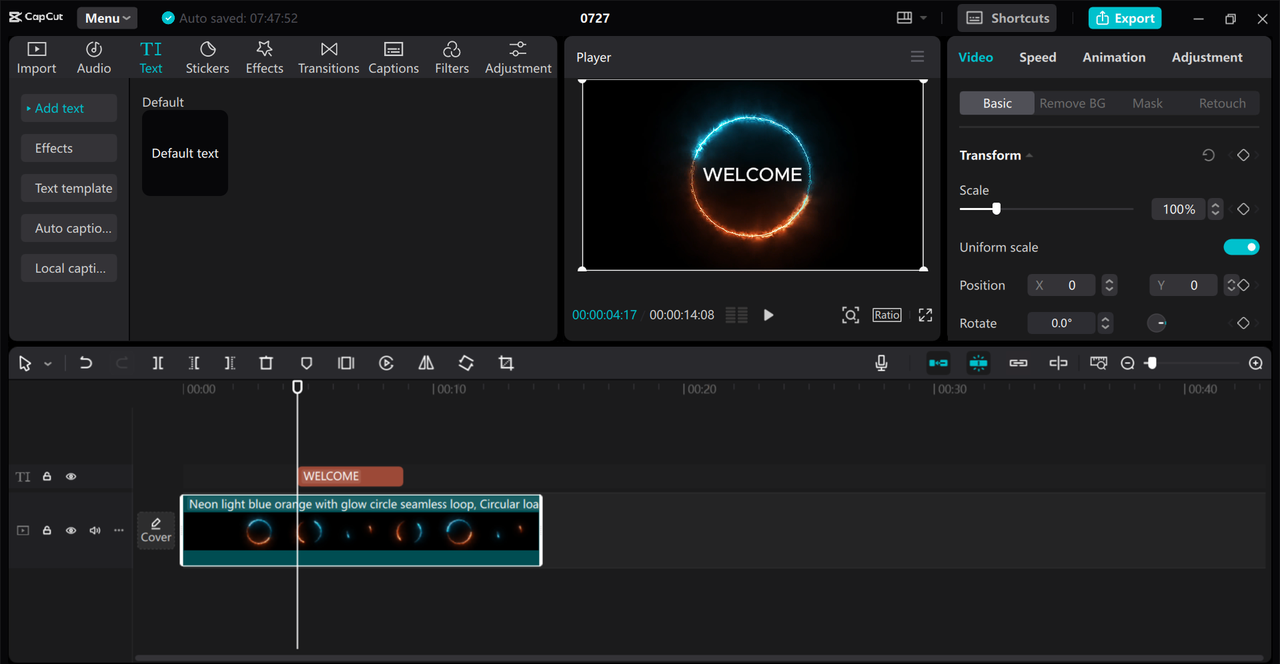1280x664 pixels.
Task: Reset the Transform settings
Action: (1208, 155)
